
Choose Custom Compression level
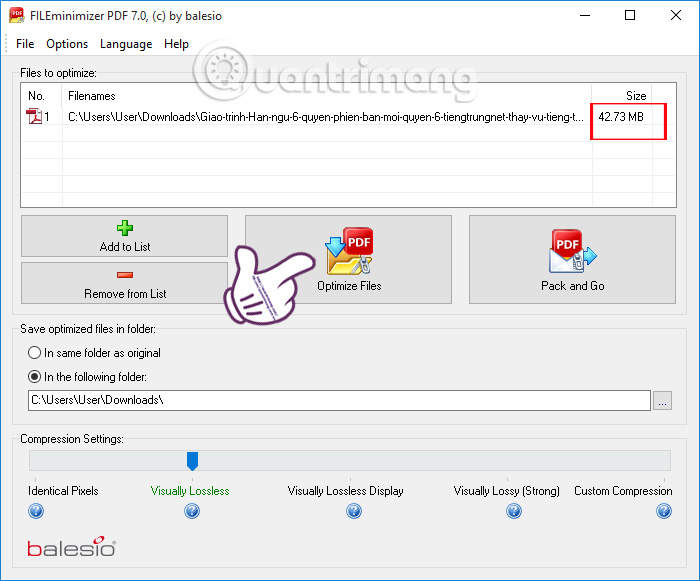click(623, 491)
